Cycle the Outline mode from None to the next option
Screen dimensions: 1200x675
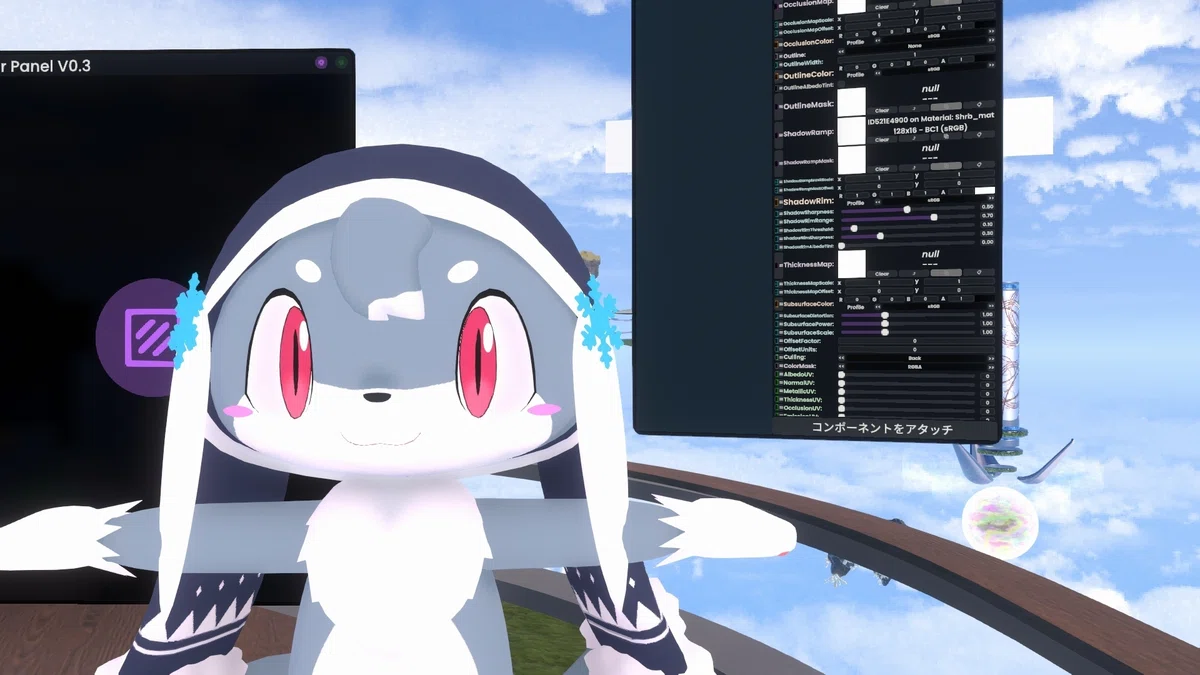coord(992,40)
